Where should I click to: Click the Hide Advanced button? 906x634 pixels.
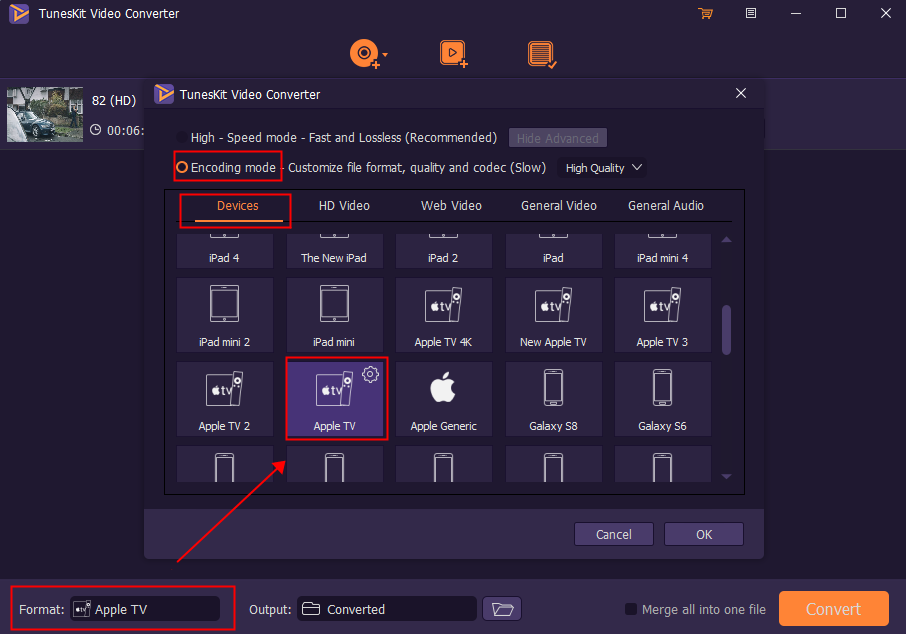558,138
